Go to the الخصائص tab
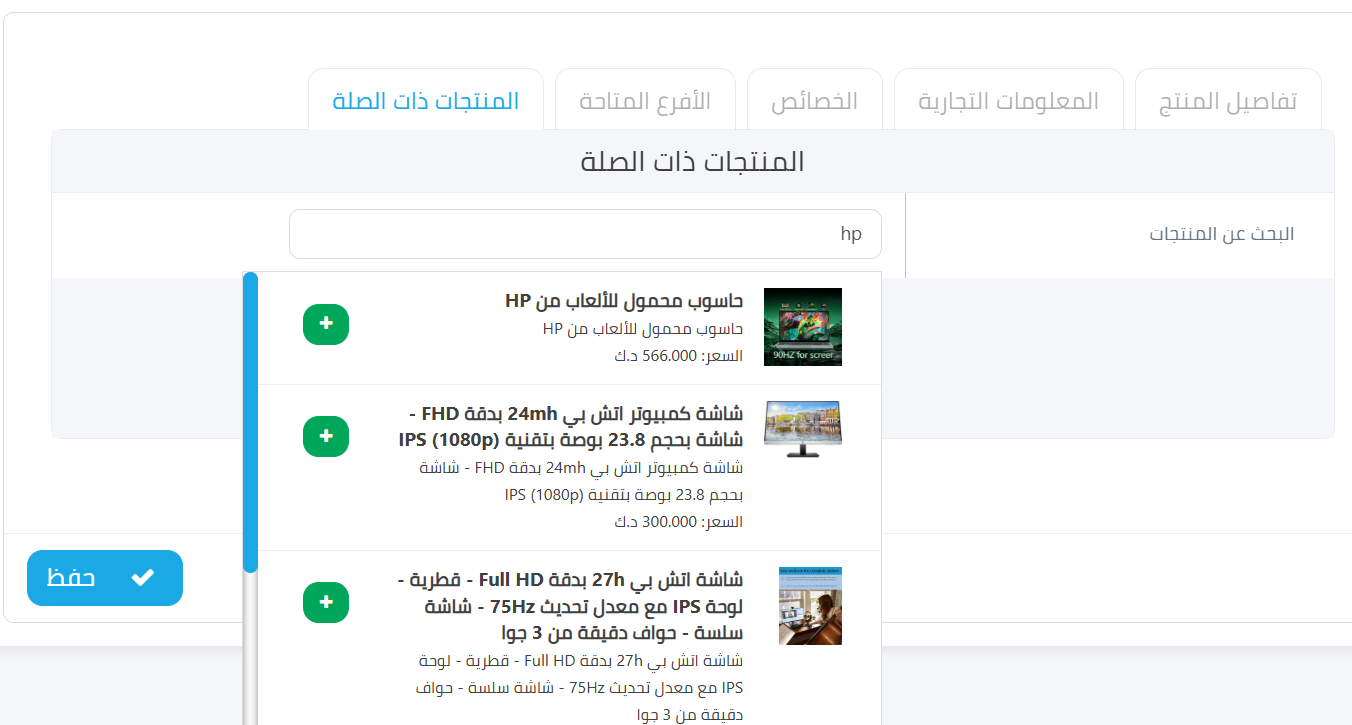Image resolution: width=1352 pixels, height=725 pixels. (814, 101)
